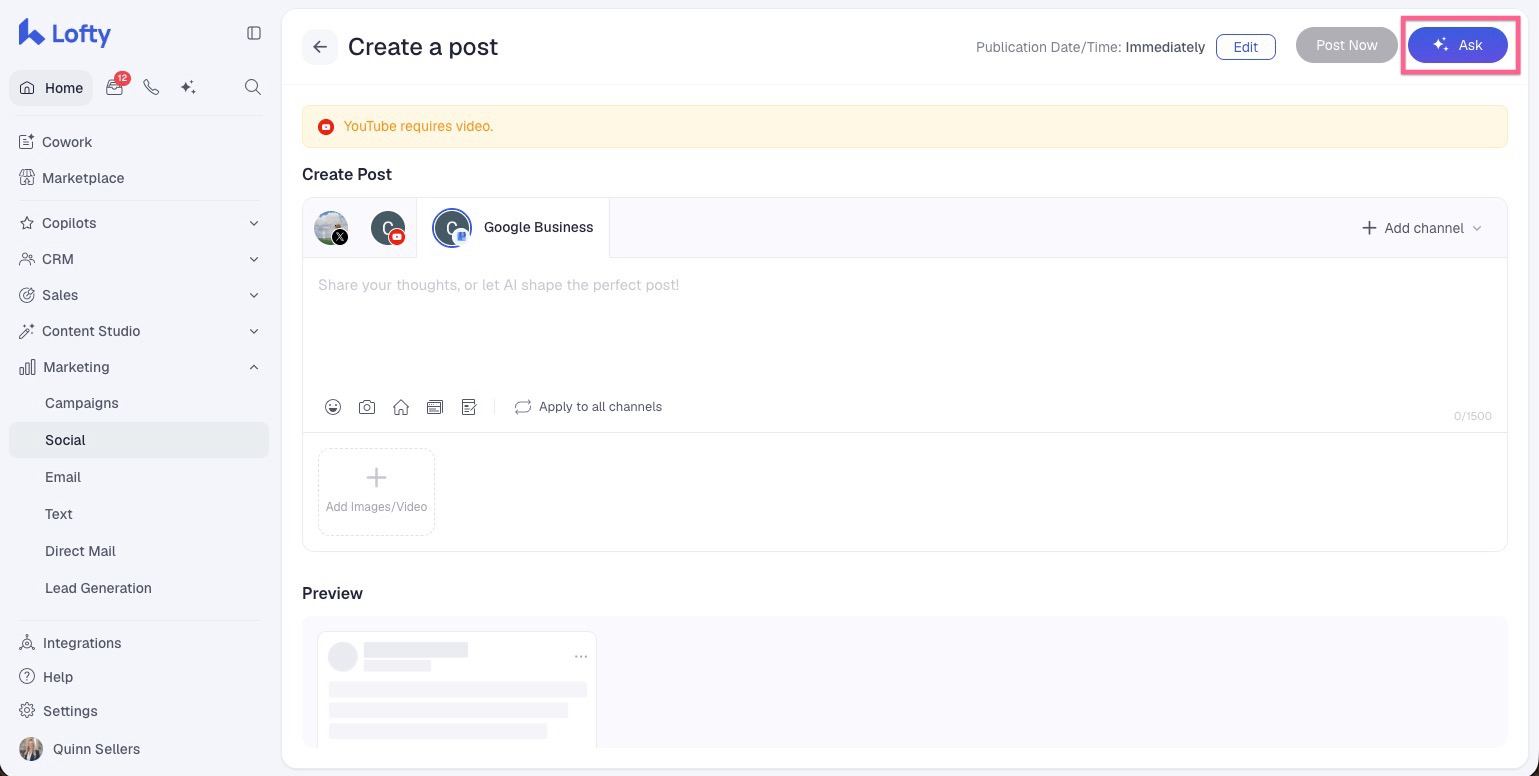Go to the Home tab
This screenshot has width=1539, height=776.
pyautogui.click(x=51, y=88)
